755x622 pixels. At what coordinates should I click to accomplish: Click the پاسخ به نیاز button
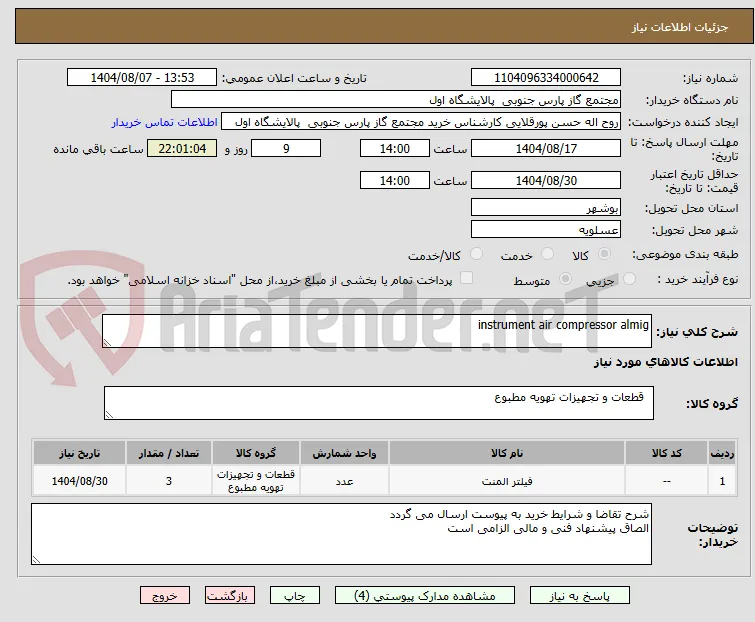tap(580, 596)
